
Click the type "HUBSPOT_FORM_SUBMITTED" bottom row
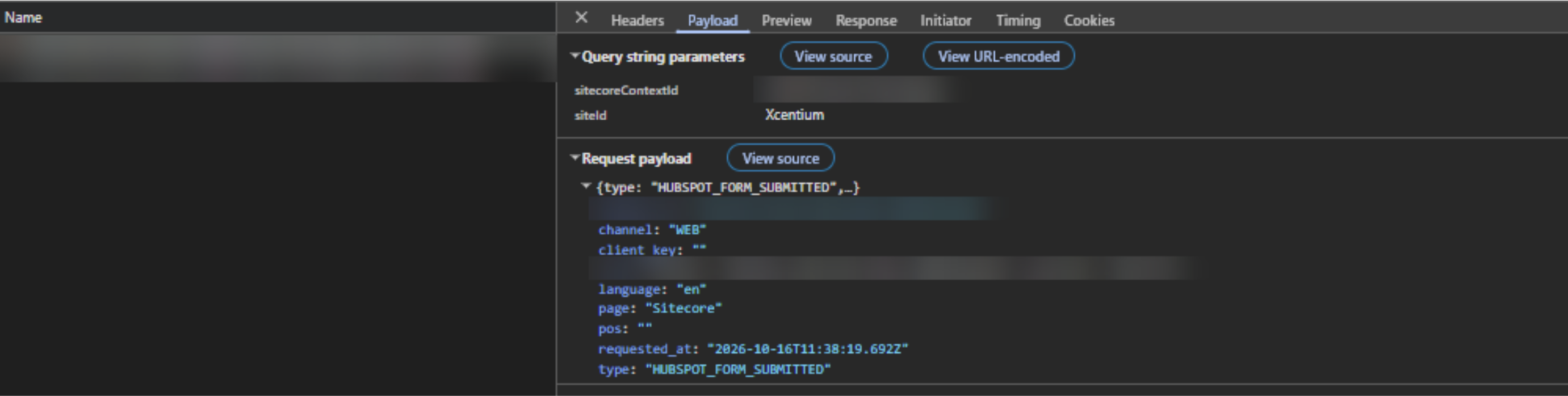pyautogui.click(x=714, y=369)
